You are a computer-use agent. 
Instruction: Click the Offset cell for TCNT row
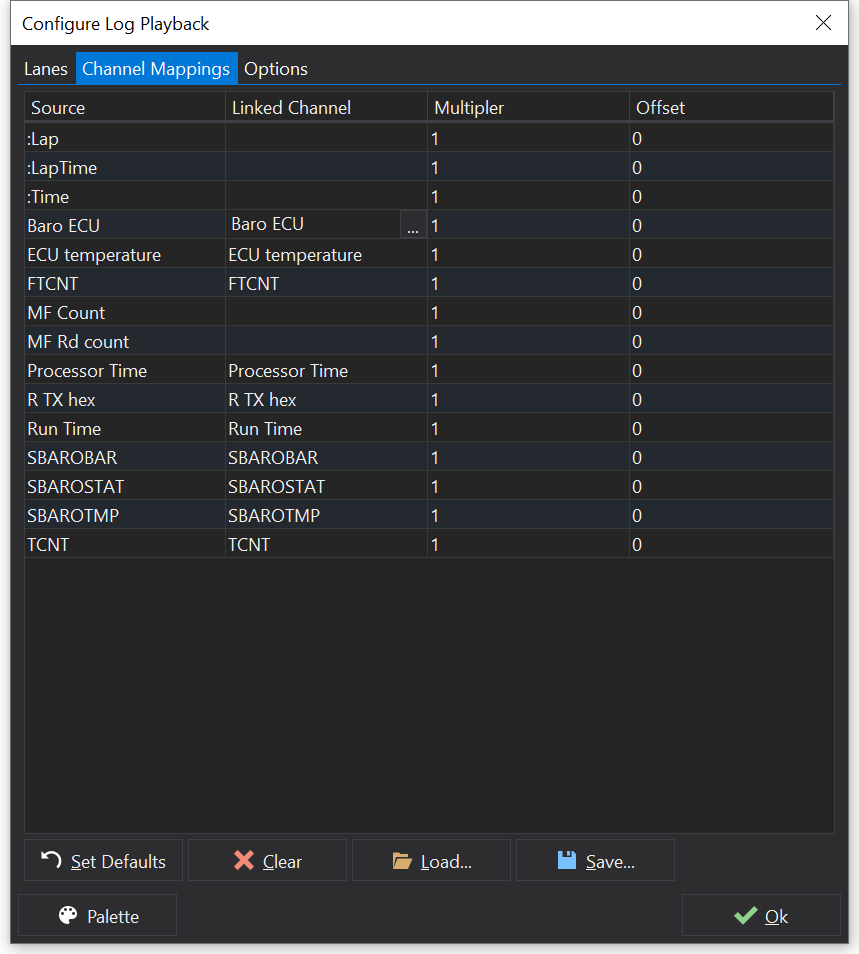click(731, 545)
